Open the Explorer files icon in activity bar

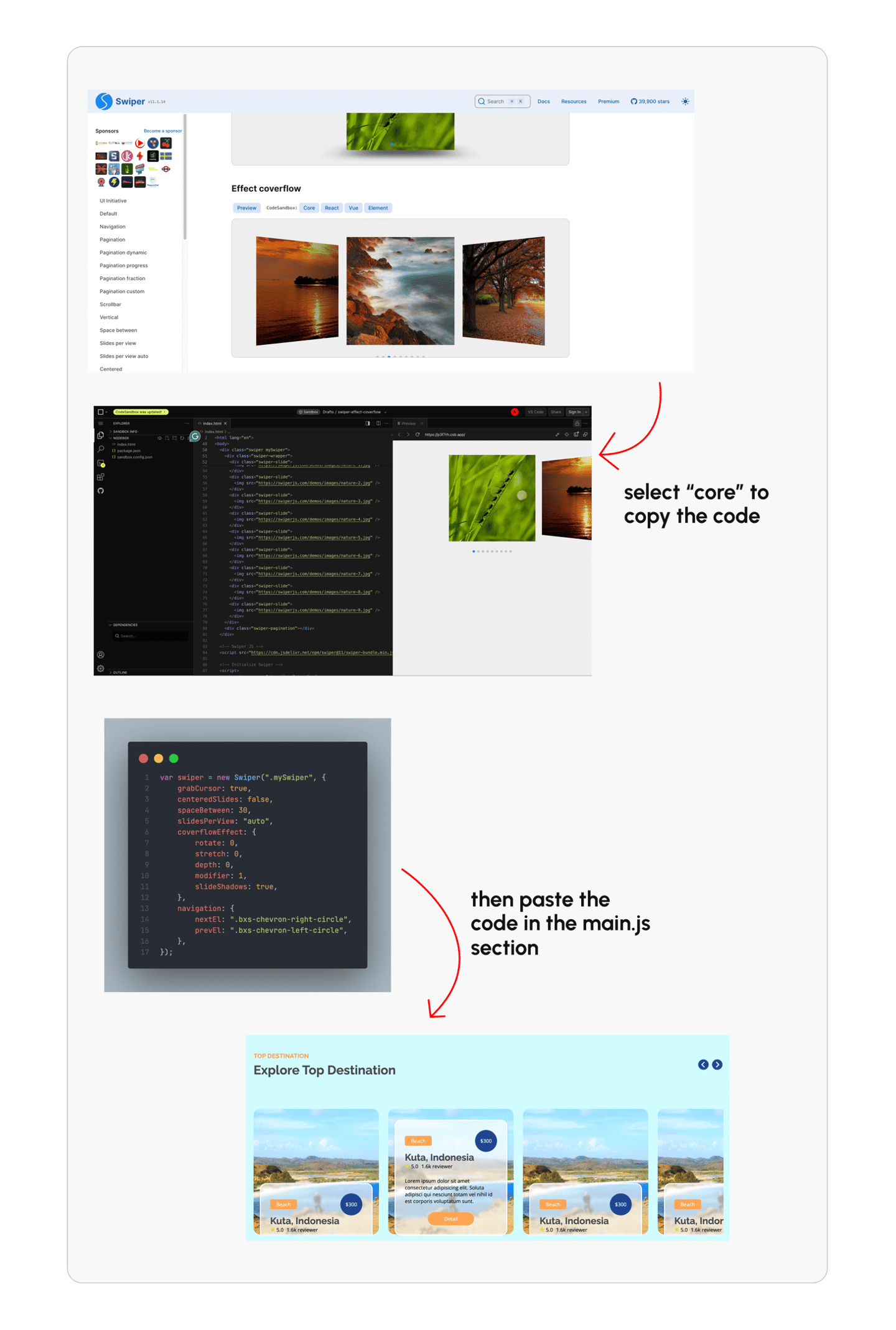point(101,435)
